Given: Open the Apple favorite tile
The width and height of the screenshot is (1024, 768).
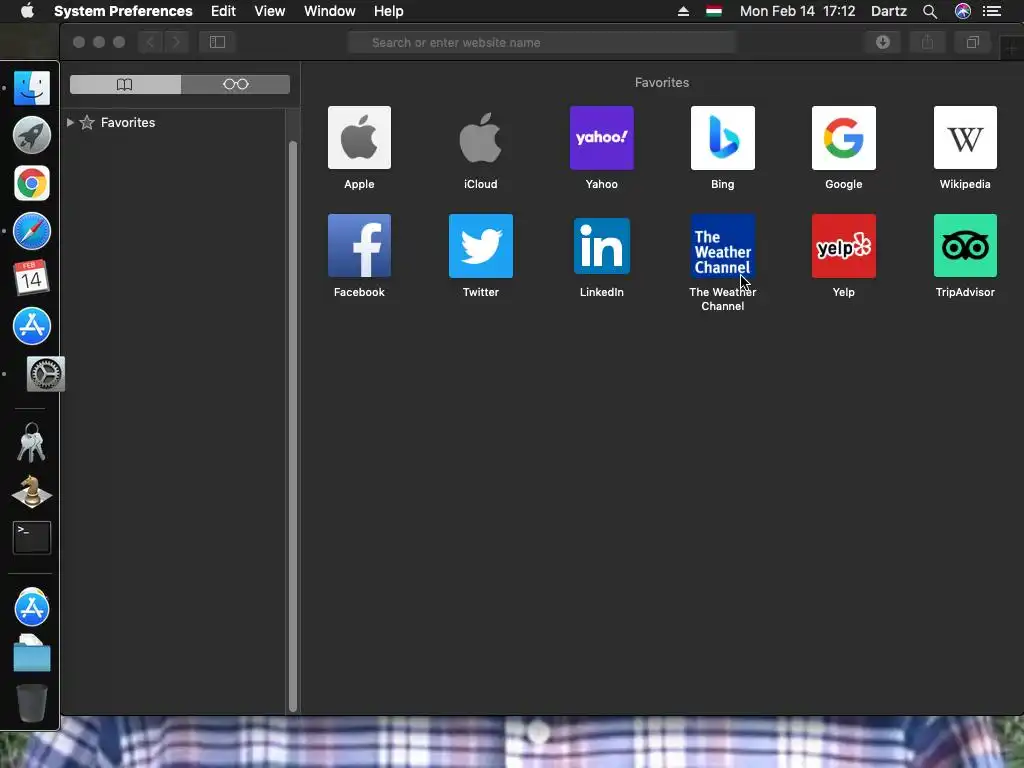Looking at the screenshot, I should tap(359, 138).
